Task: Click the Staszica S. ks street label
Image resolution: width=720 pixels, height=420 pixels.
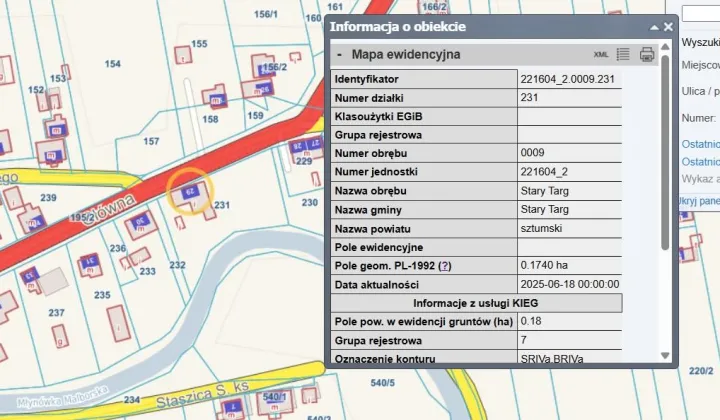Action: [202, 394]
